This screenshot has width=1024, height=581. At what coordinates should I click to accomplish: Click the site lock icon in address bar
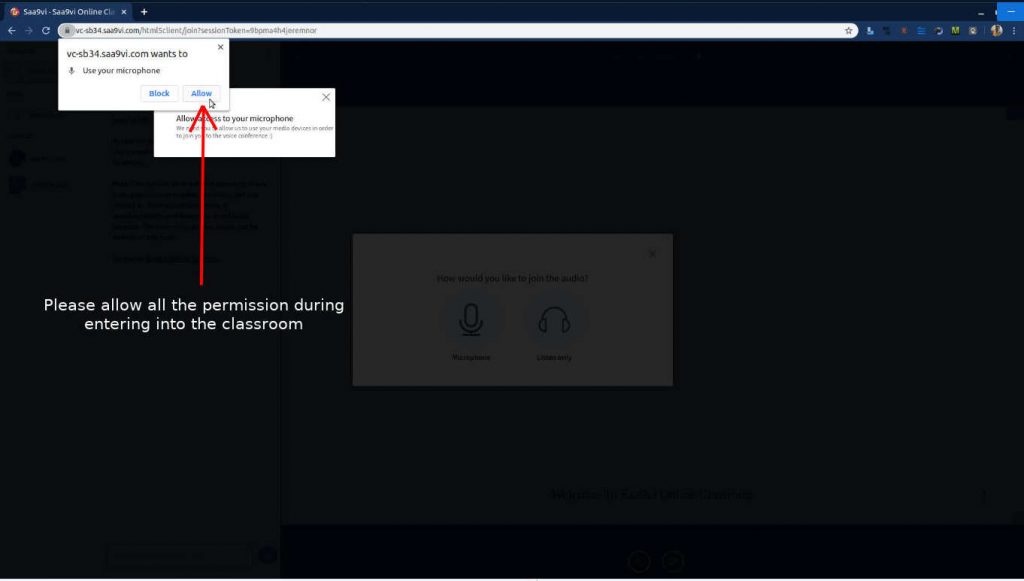[x=68, y=30]
